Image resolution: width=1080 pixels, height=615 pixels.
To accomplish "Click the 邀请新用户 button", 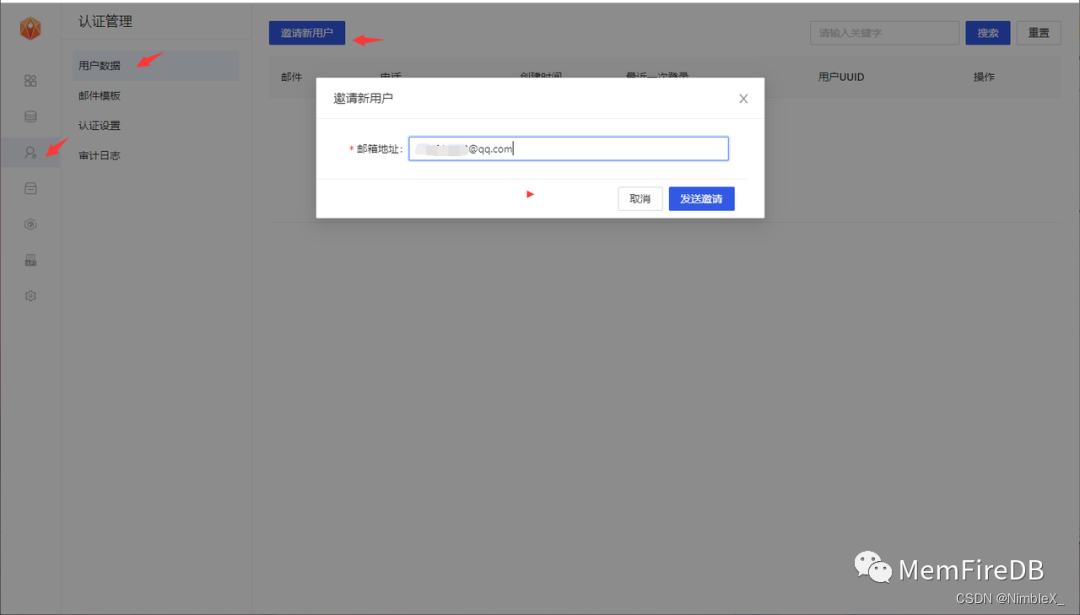I will pos(307,32).
